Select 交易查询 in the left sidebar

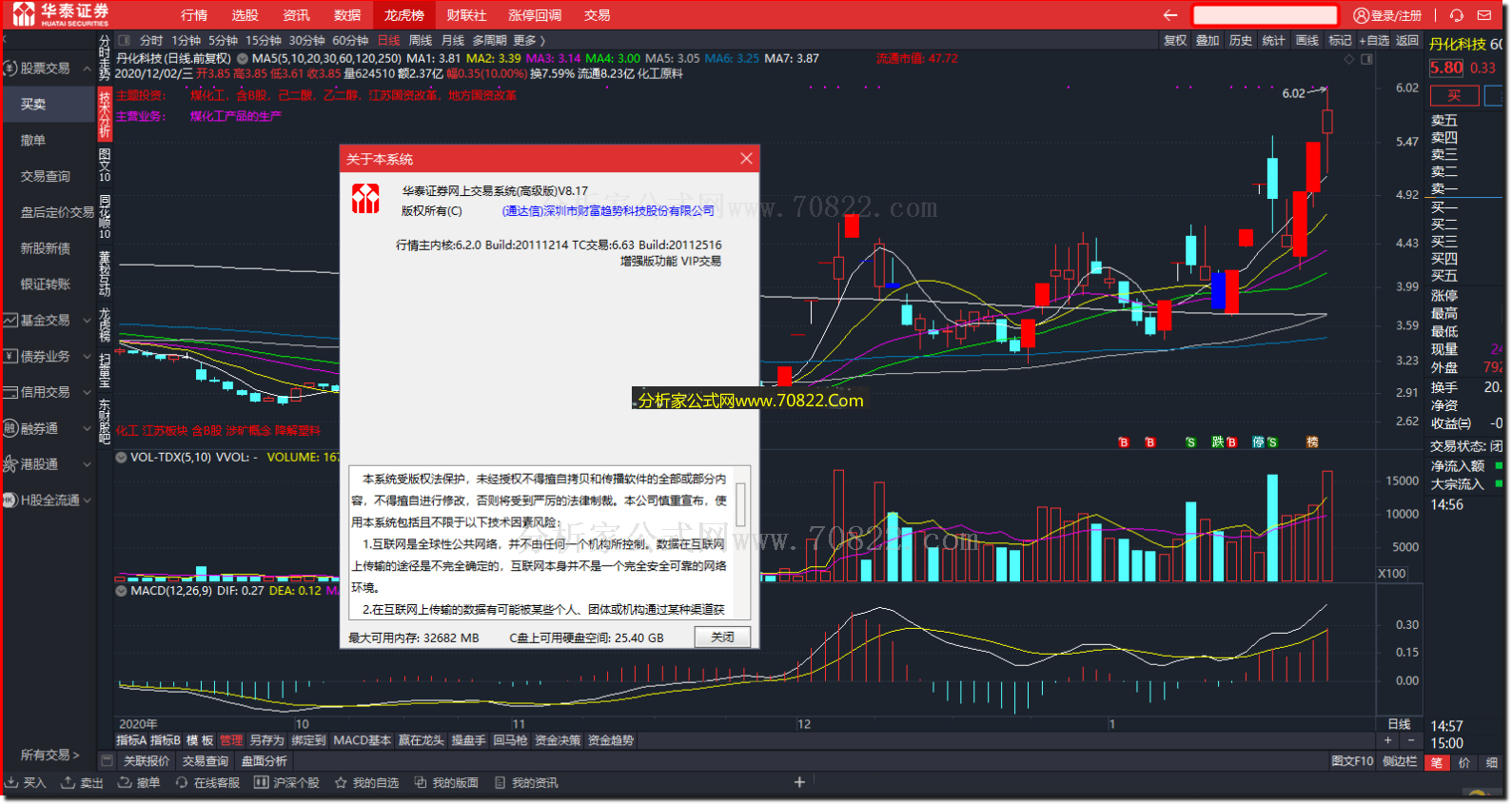click(x=46, y=177)
